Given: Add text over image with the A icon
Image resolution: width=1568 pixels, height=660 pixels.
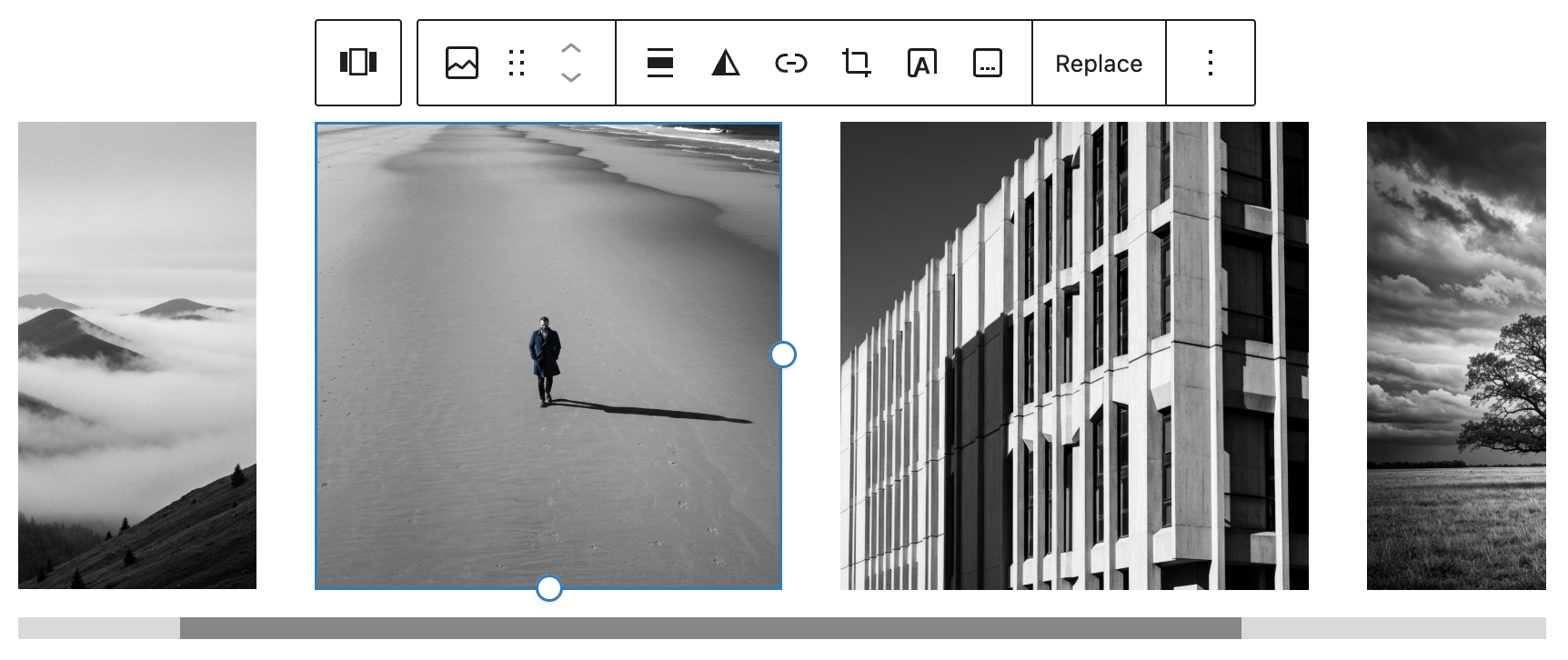Looking at the screenshot, I should [921, 63].
